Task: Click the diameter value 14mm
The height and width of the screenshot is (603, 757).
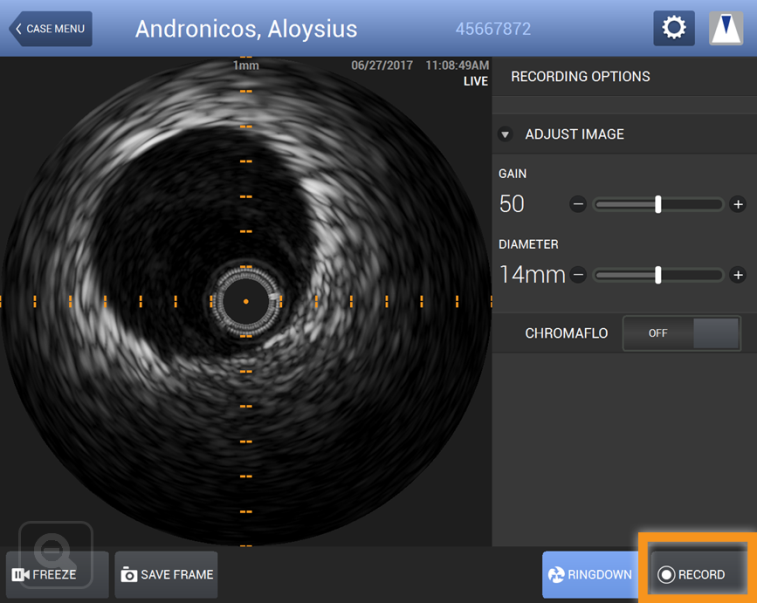Action: click(532, 275)
